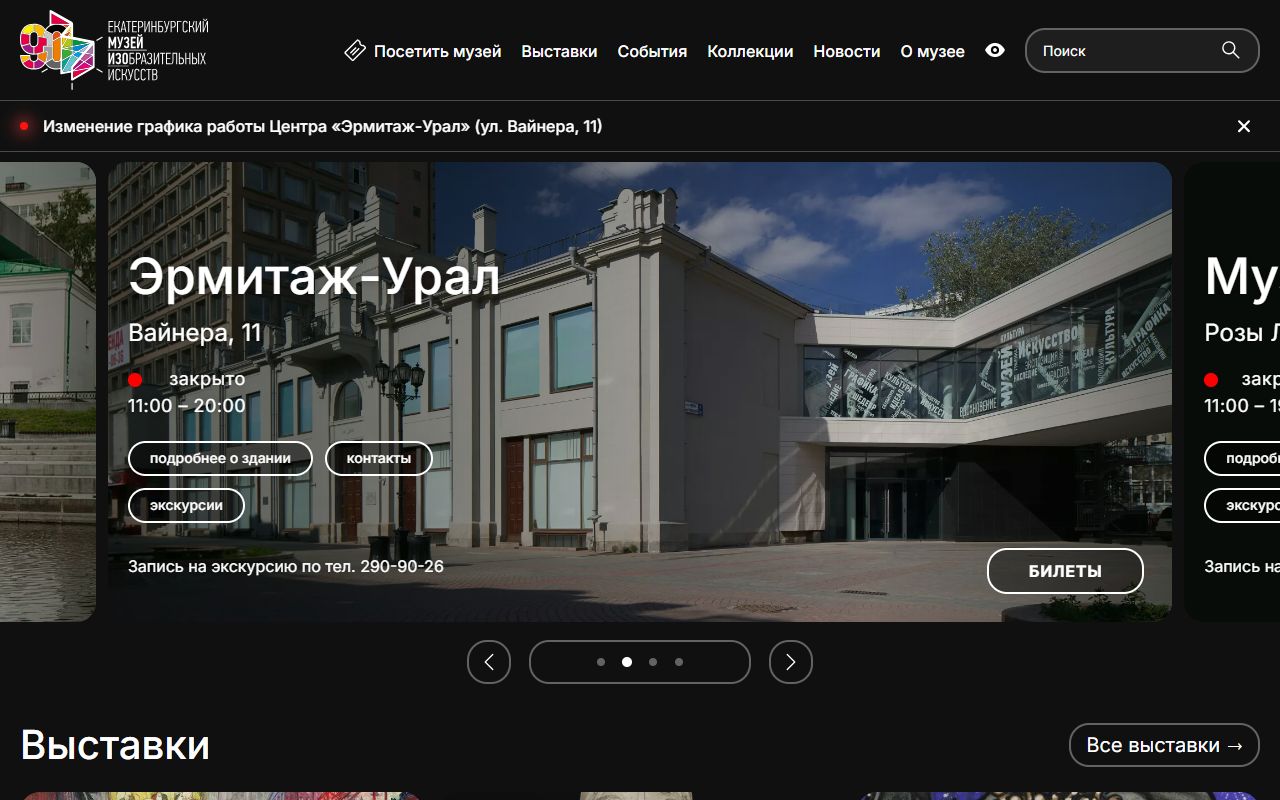This screenshot has width=1280, height=800.
Task: Open the Все выставки link
Action: [1164, 745]
